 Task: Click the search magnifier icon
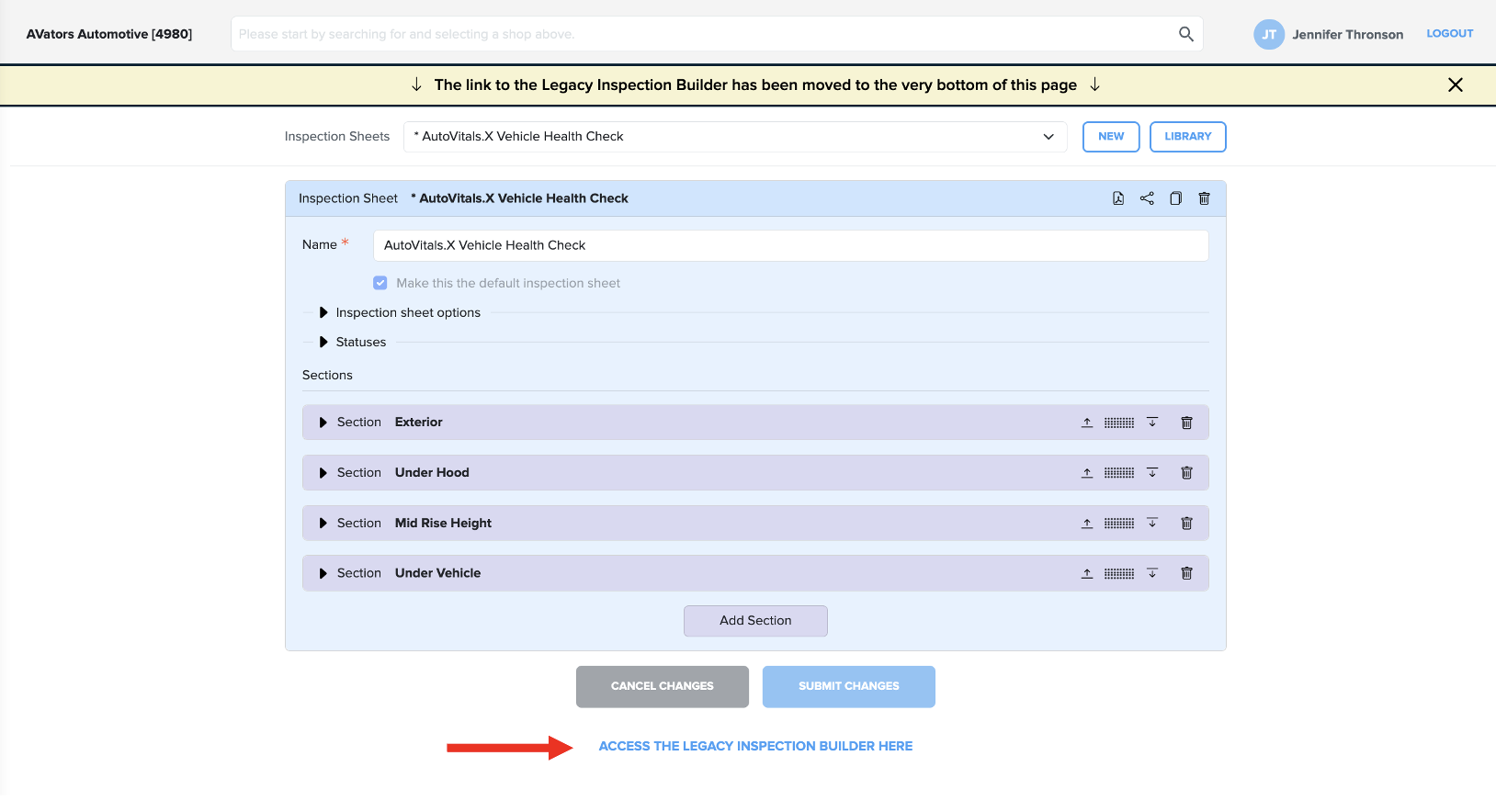(x=1186, y=34)
